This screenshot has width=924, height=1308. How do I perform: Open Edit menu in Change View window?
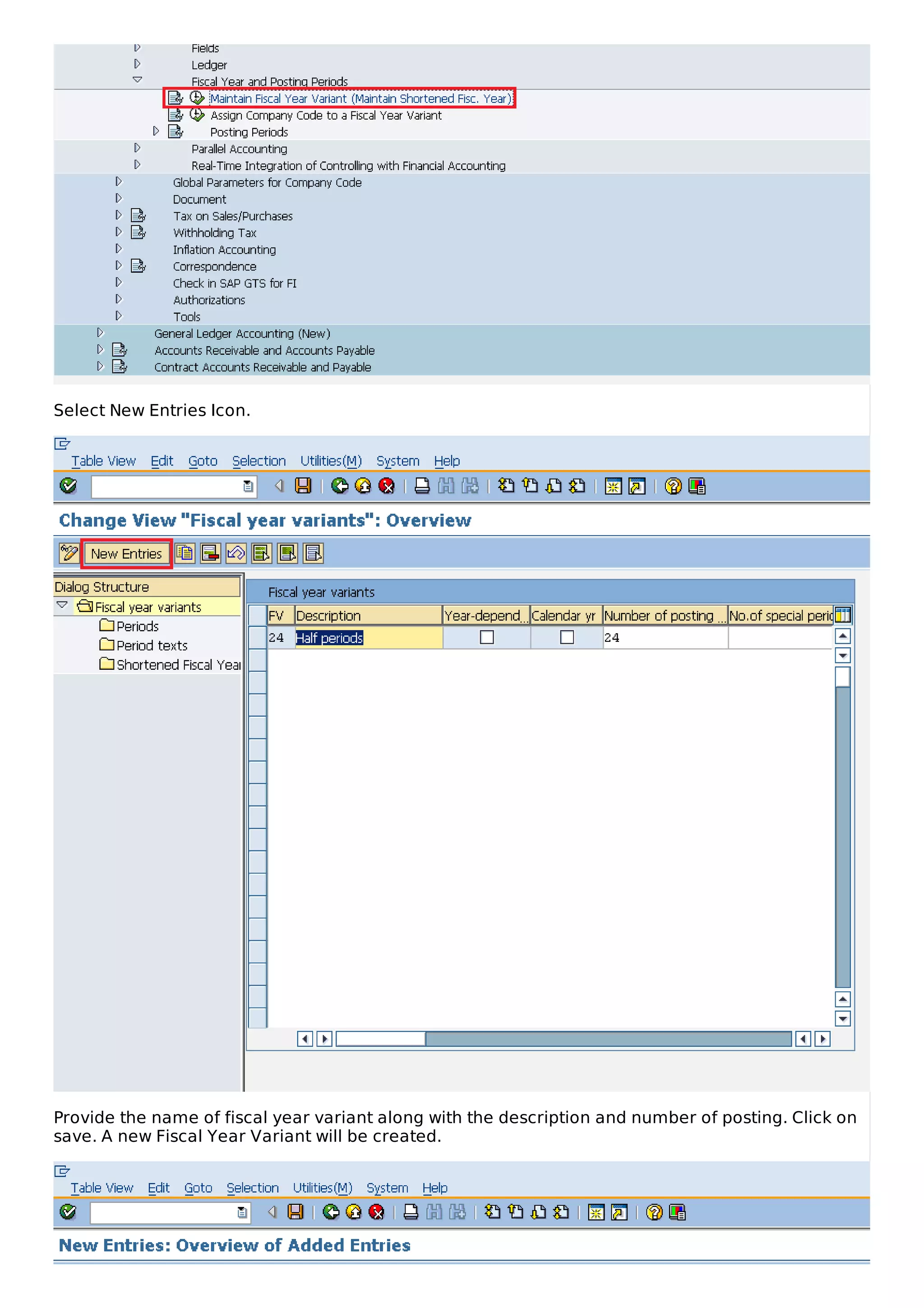coord(162,461)
